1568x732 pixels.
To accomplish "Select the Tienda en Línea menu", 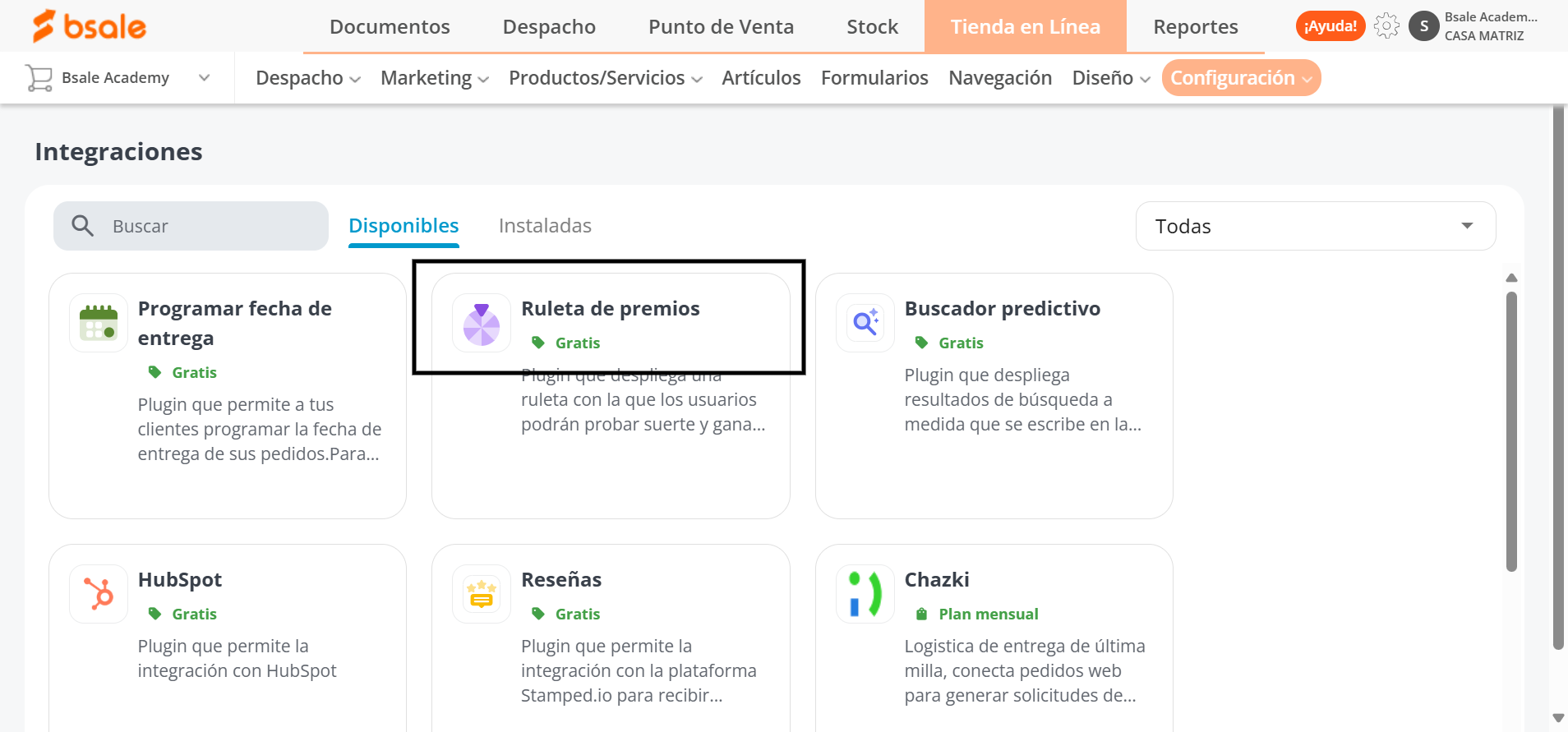I will point(1025,26).
